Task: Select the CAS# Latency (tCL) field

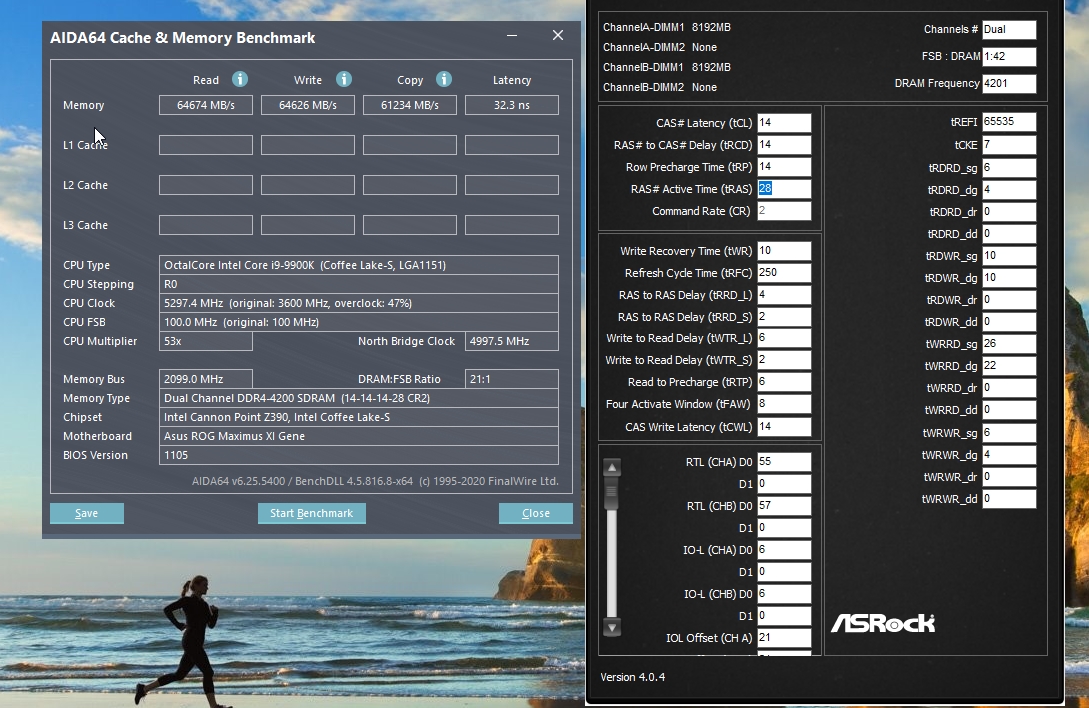Action: pos(783,123)
